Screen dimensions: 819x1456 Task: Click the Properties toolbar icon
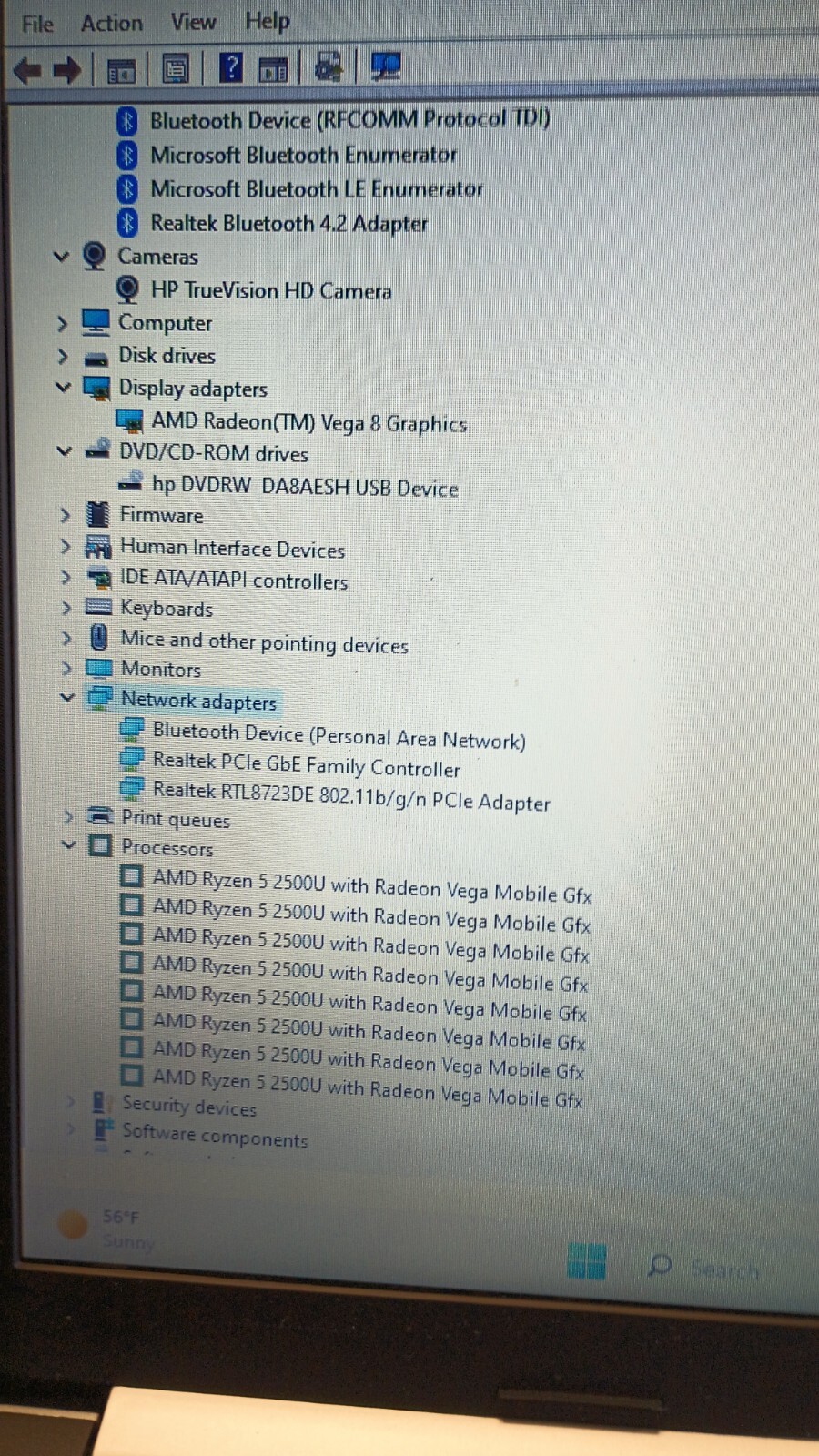(x=175, y=68)
